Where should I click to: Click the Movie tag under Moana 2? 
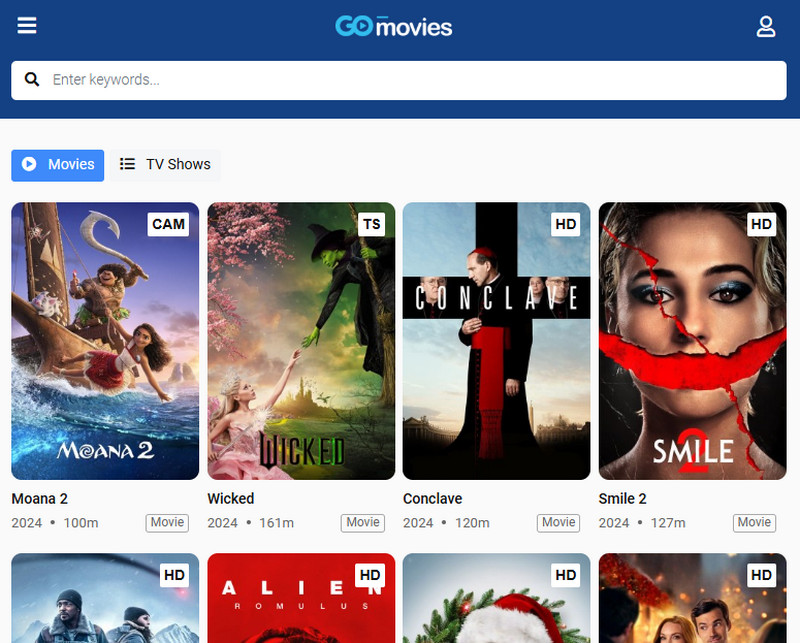coord(167,523)
